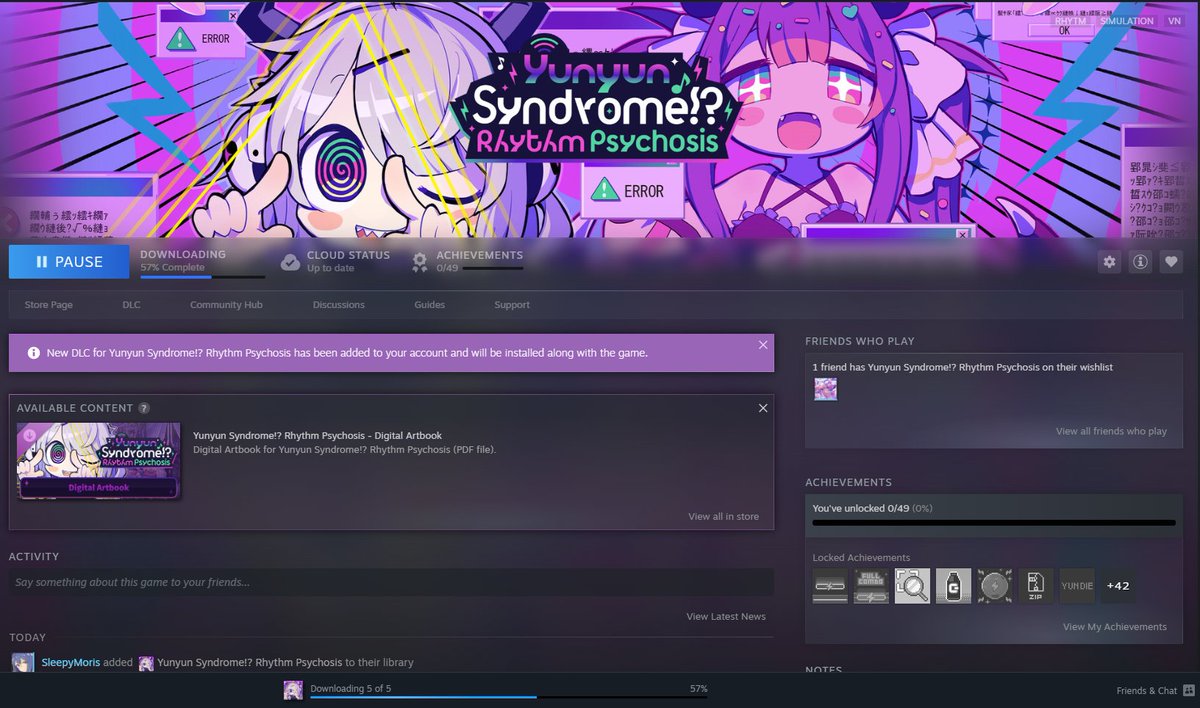The width and height of the screenshot is (1200, 708).
Task: Click game icon in download status bar
Action: point(293,691)
